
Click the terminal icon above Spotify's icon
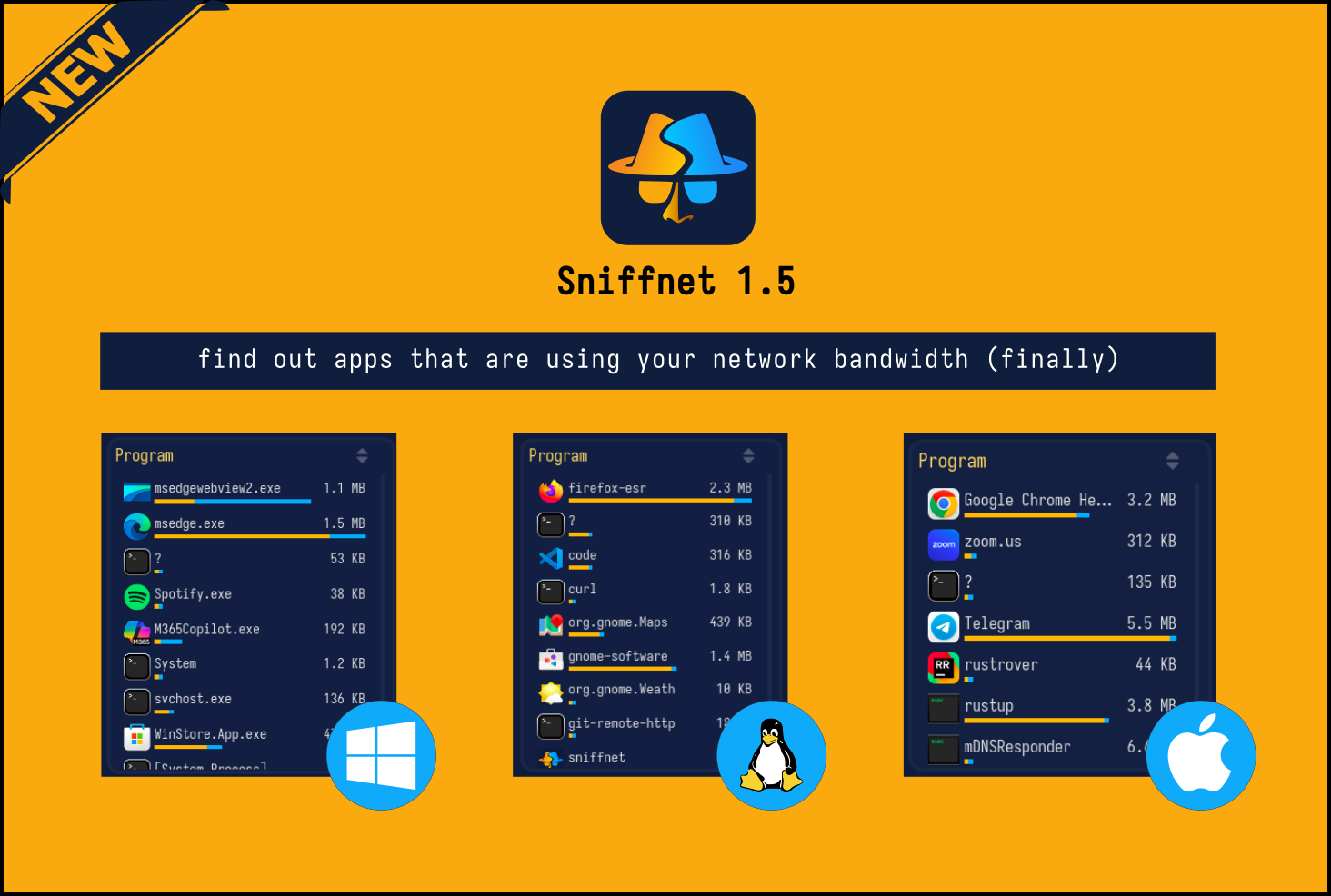[136, 562]
